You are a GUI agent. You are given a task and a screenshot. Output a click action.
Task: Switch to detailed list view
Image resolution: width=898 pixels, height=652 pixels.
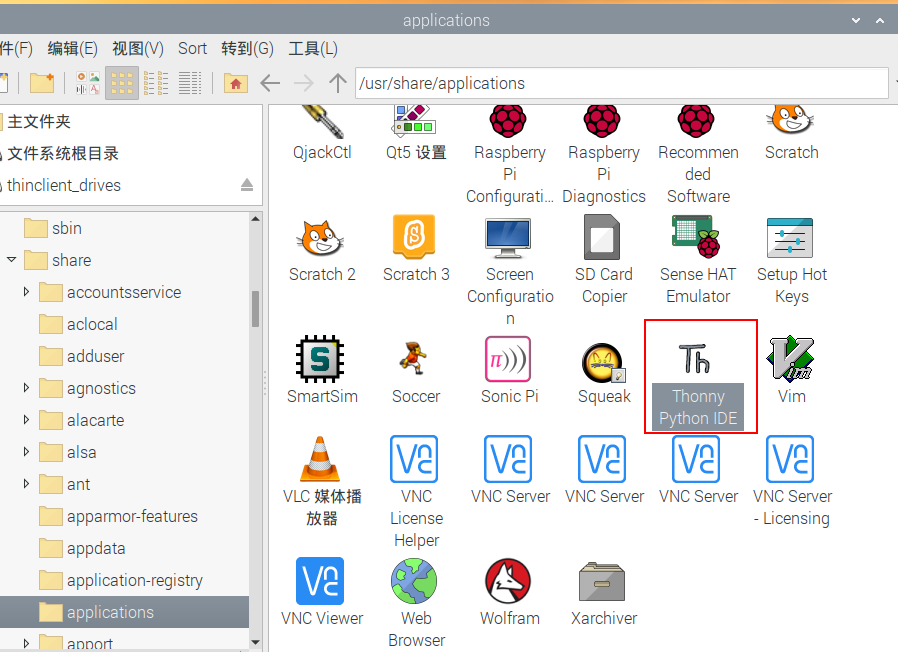pyautogui.click(x=190, y=83)
